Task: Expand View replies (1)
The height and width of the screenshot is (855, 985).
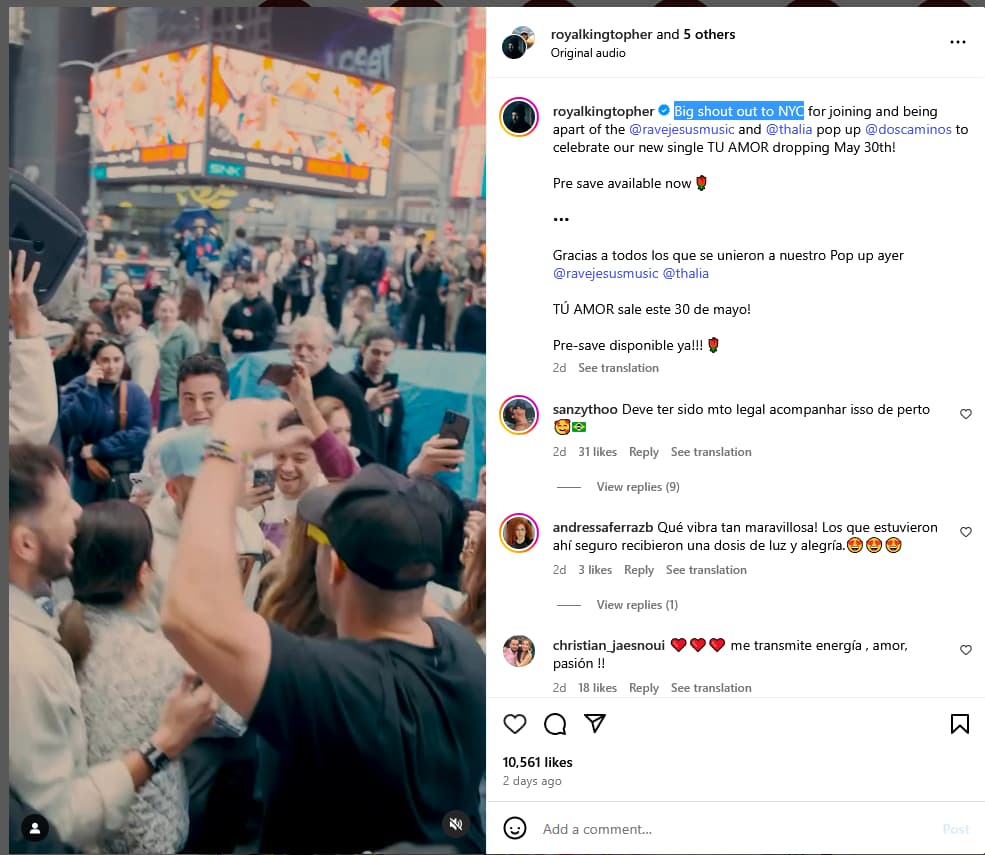Action: (637, 605)
